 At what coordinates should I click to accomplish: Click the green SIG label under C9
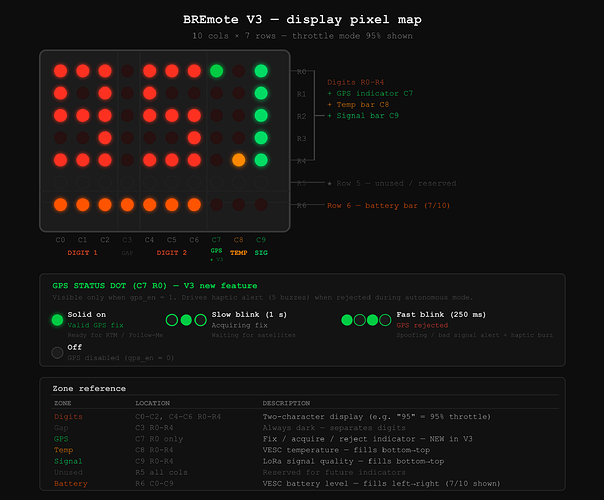tap(261, 253)
